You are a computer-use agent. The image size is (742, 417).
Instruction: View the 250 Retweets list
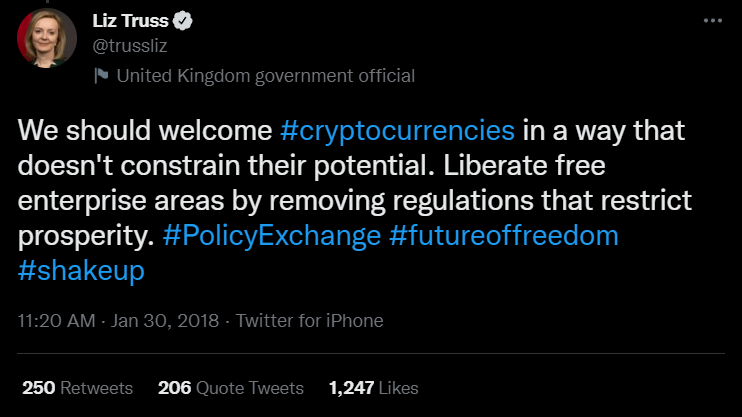click(x=76, y=387)
